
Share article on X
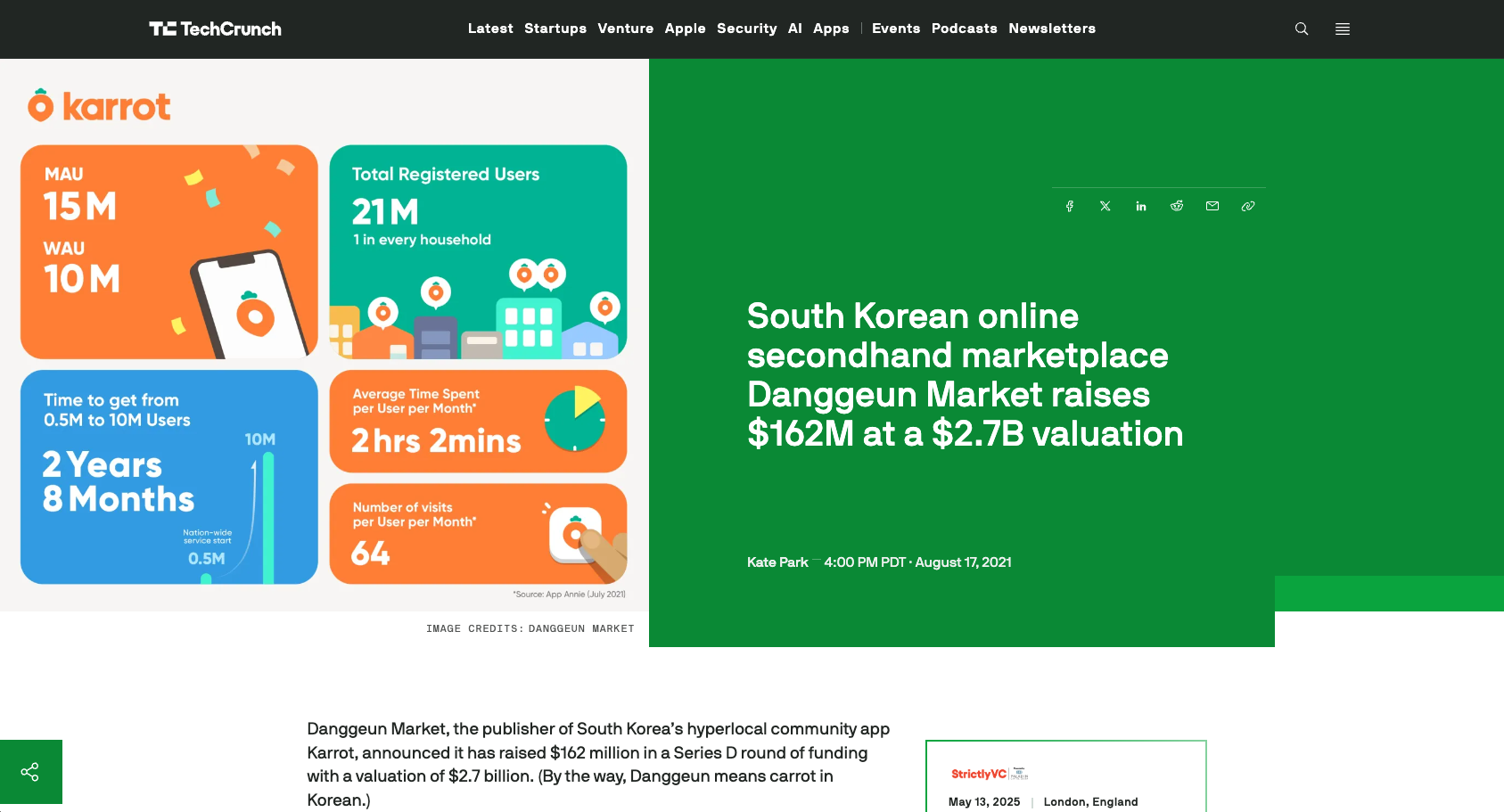click(1105, 206)
